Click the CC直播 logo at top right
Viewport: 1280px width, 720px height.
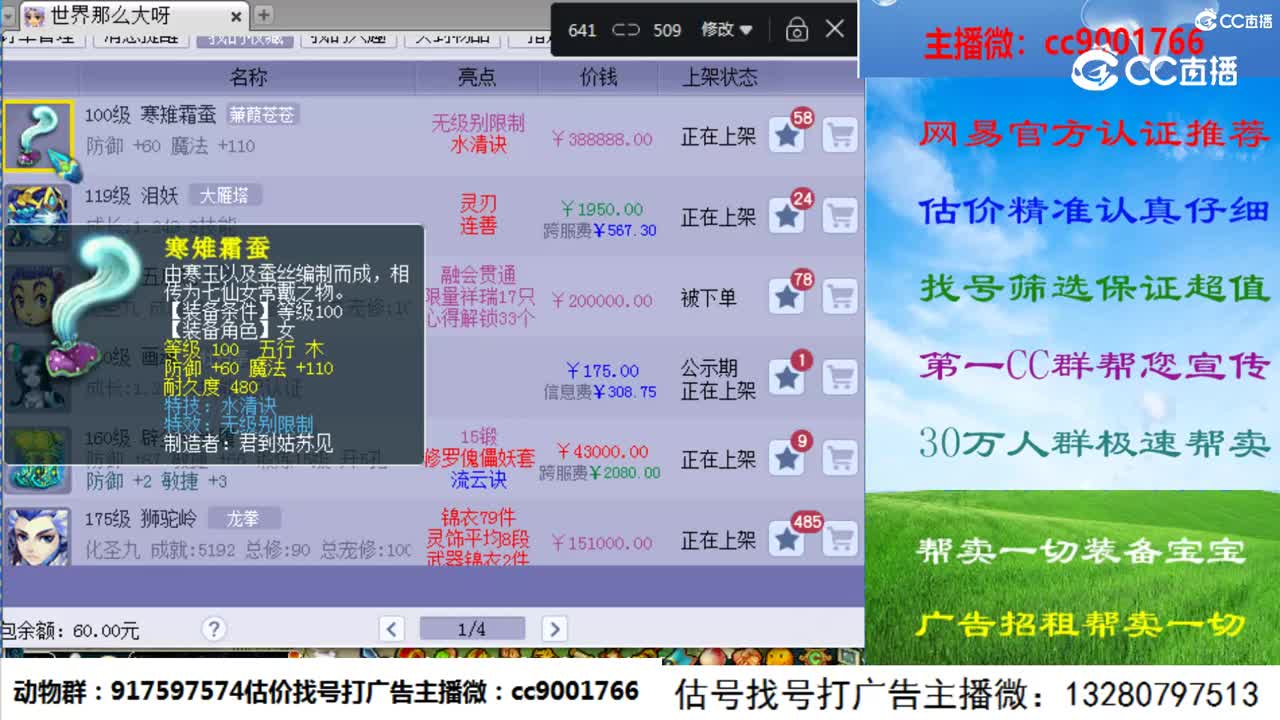click(x=1234, y=20)
